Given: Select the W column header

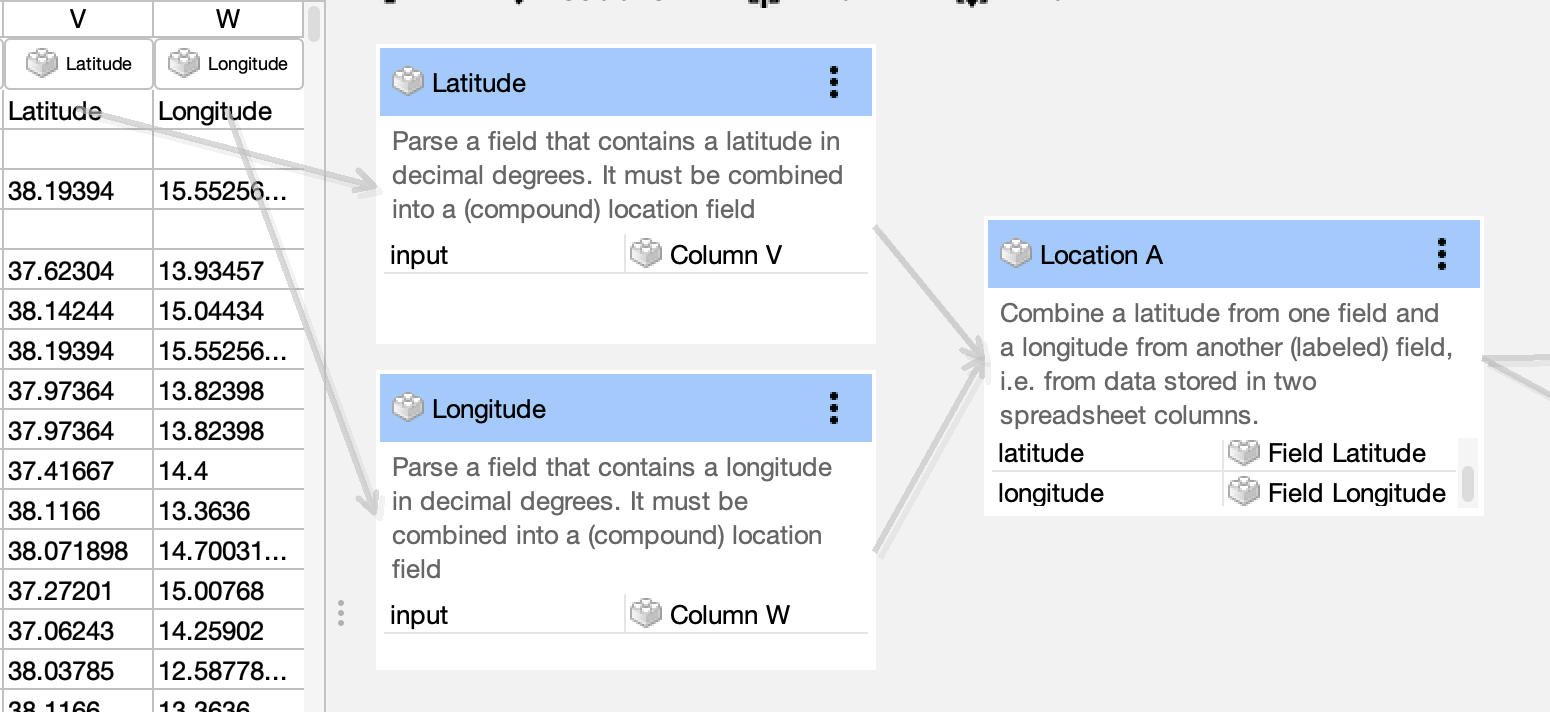Looking at the screenshot, I should click(227, 18).
